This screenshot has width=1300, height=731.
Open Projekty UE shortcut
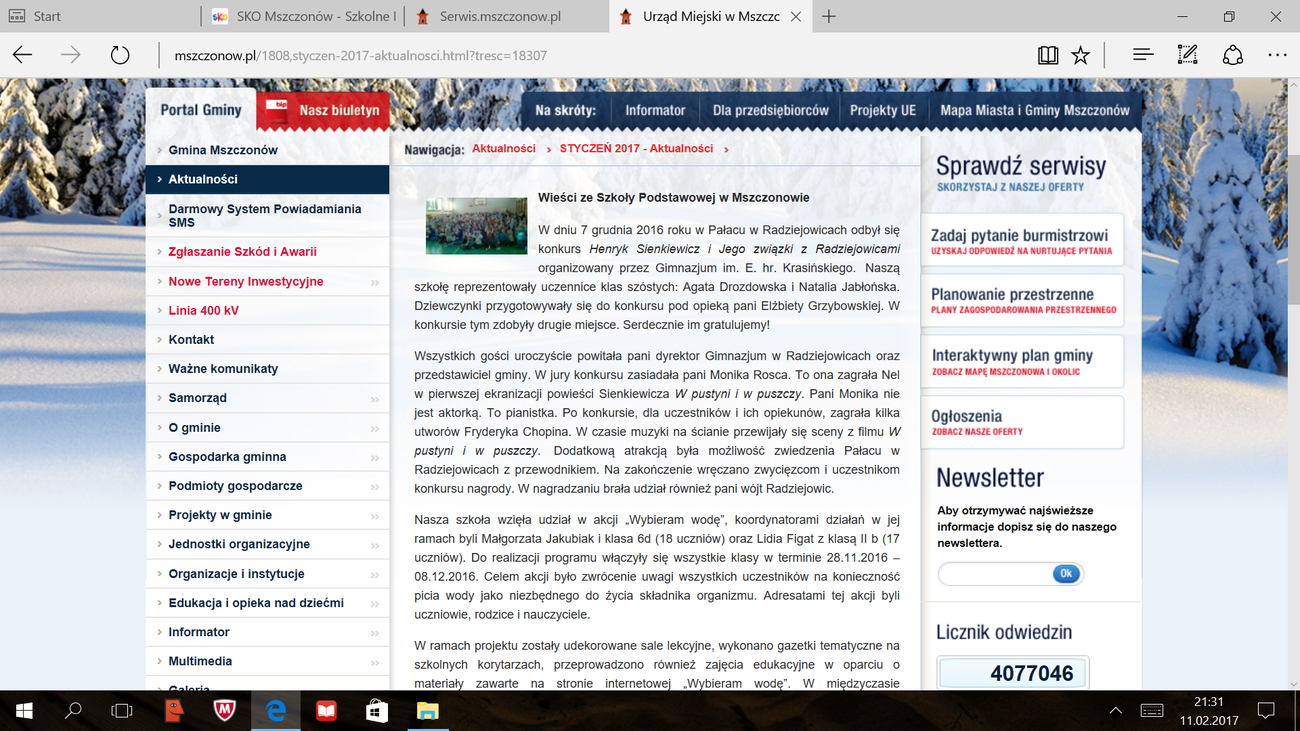point(883,110)
